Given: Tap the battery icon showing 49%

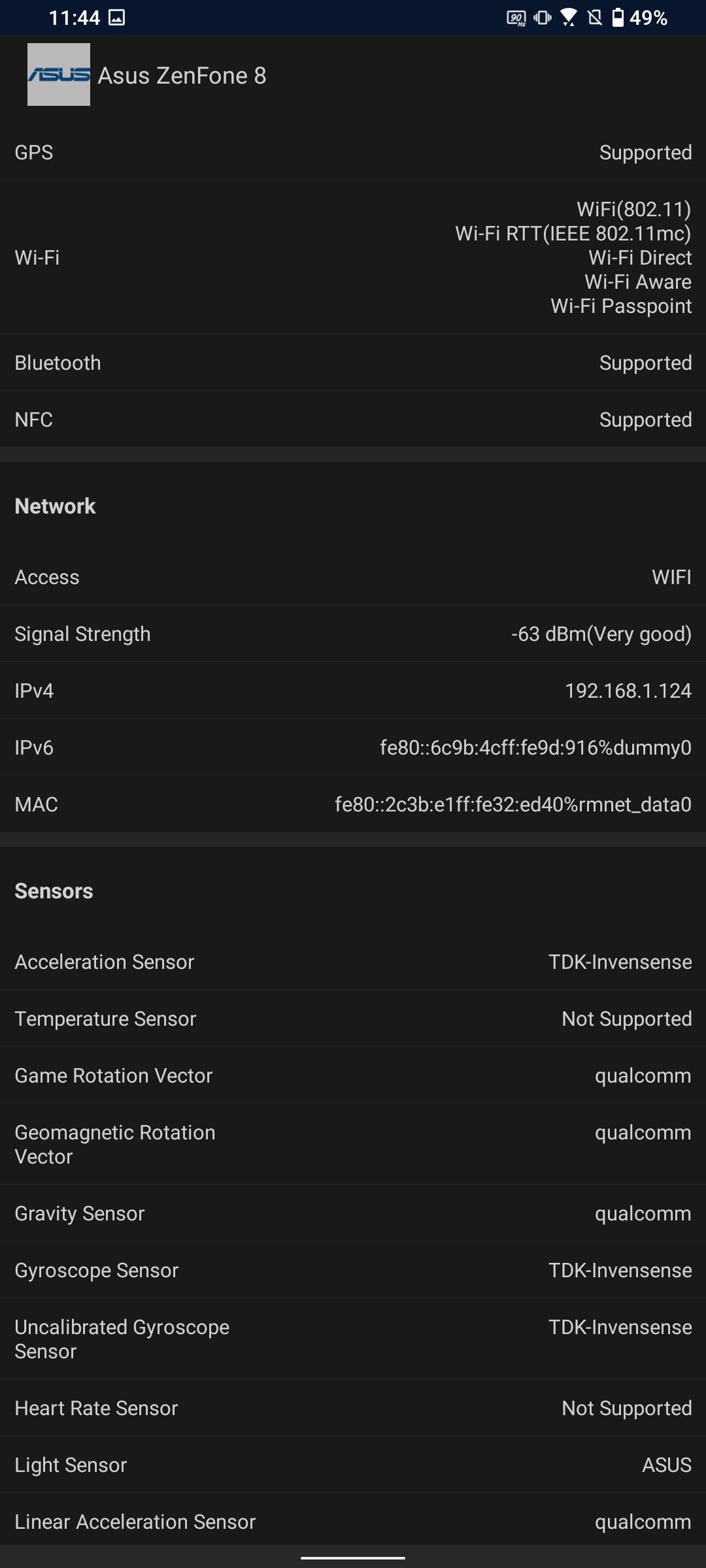Looking at the screenshot, I should pos(618,18).
